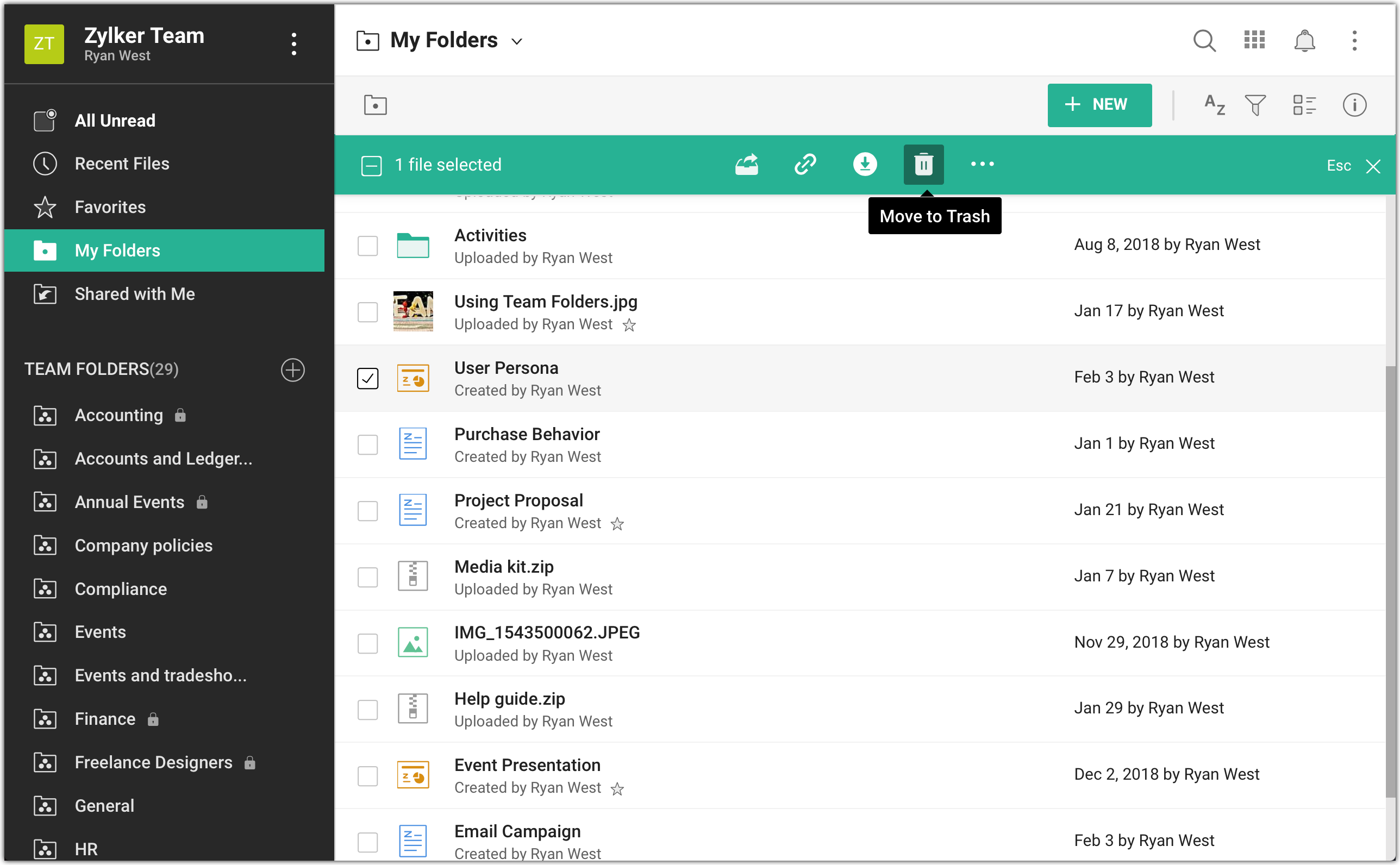Check the Purchase Behavior checkbox

tap(367, 444)
